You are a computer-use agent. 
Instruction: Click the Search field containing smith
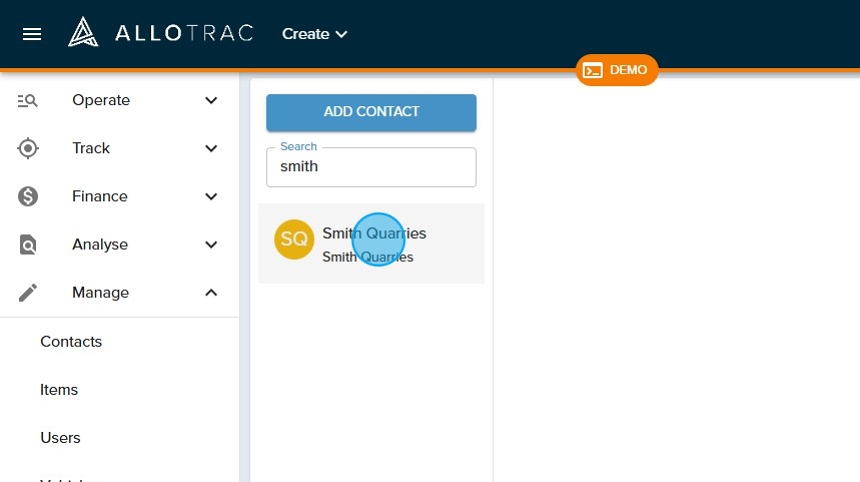[371, 167]
